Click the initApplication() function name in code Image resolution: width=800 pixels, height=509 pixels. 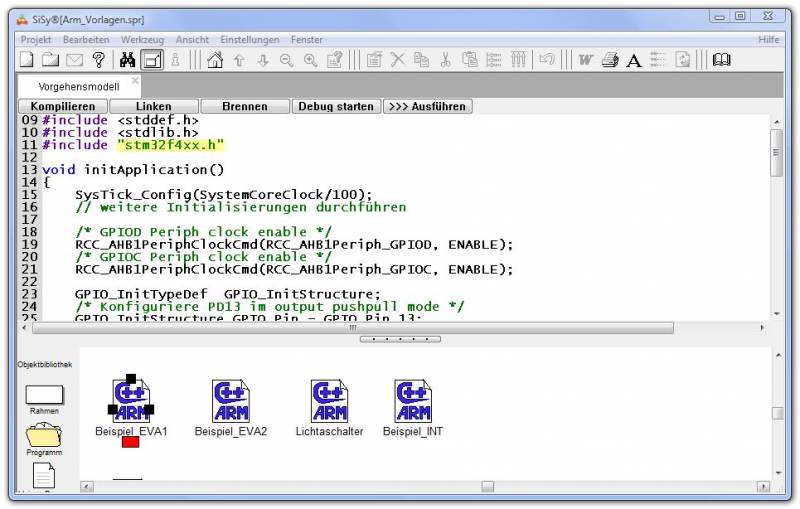click(154, 169)
